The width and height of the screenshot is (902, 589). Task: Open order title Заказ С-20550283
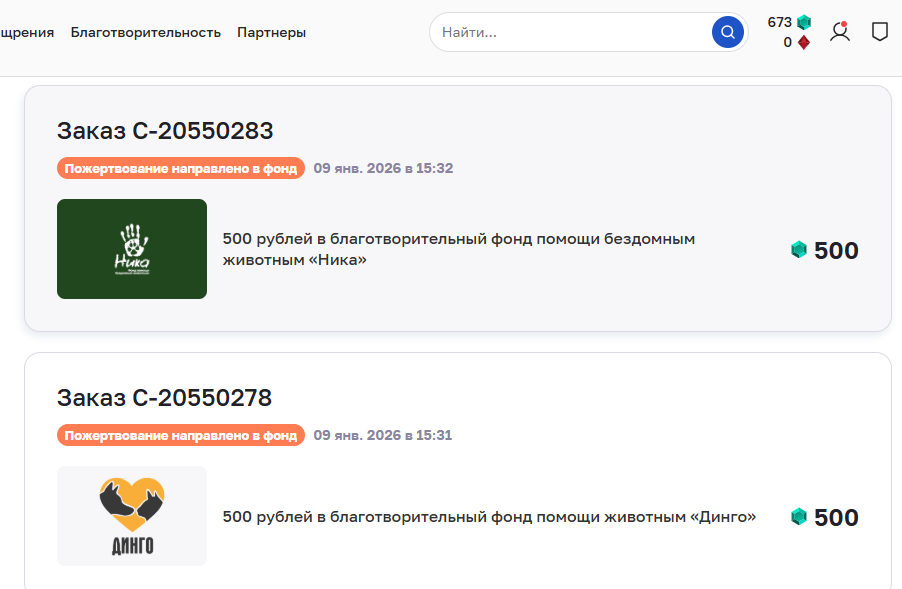(x=165, y=131)
